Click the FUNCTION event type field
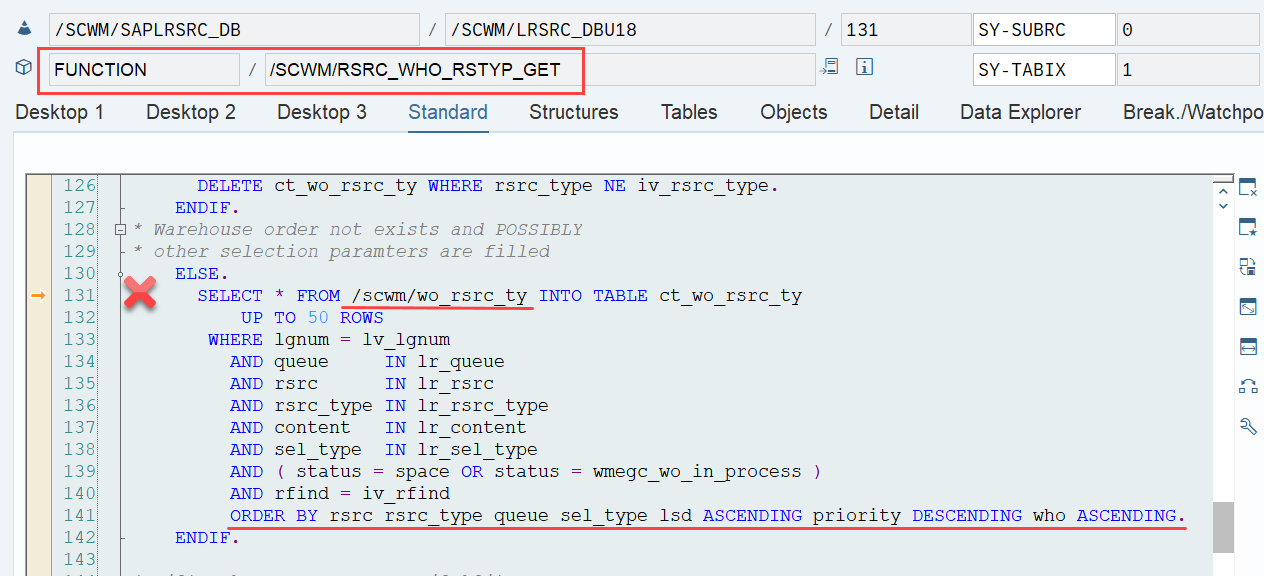1264x576 pixels. 144,70
